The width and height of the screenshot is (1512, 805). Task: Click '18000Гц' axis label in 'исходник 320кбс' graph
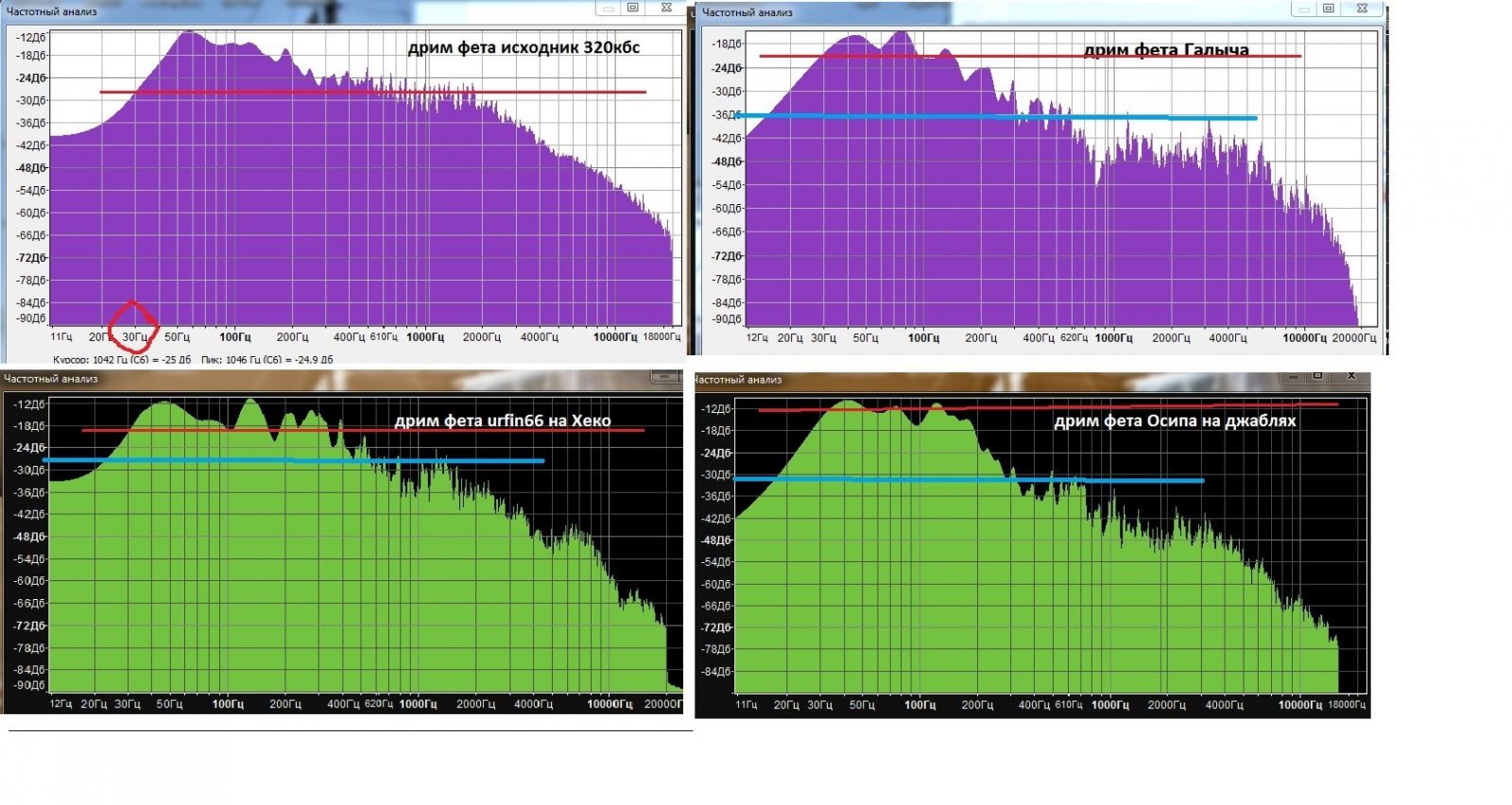click(661, 337)
